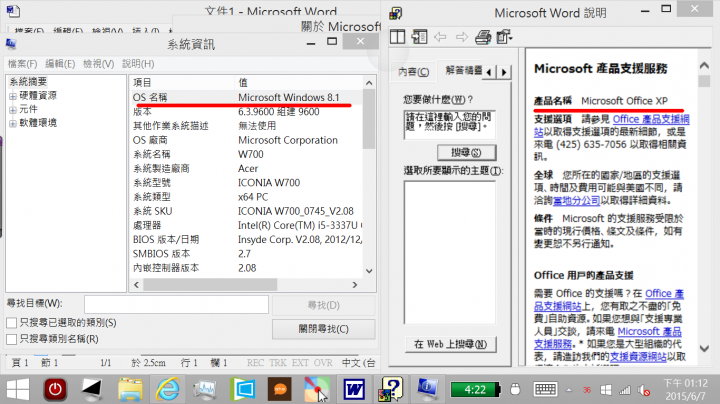Open the 支援資源網站 link
The height and width of the screenshot is (404, 720).
638,356
